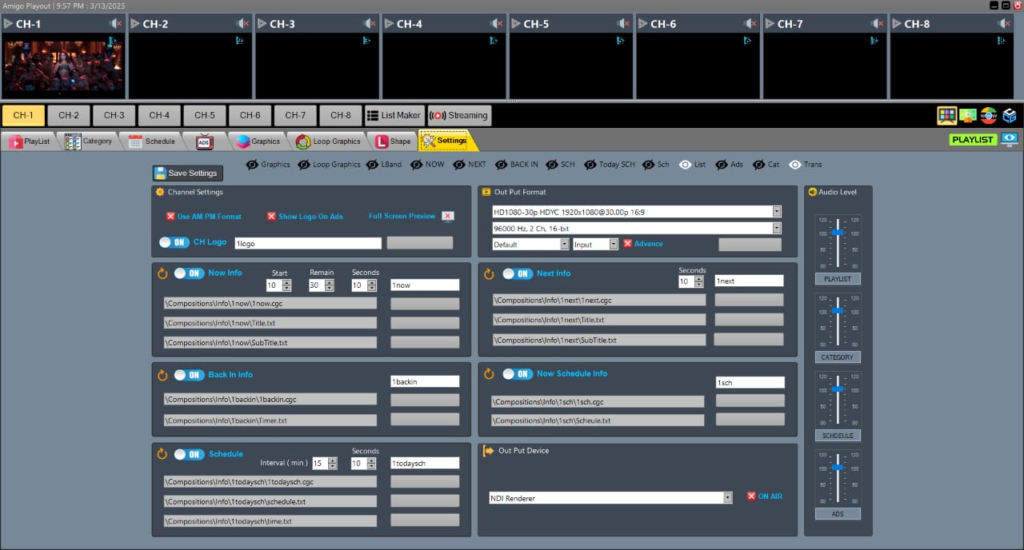This screenshot has width=1024, height=550.
Task: Open the Schedule tab
Action: point(152,141)
